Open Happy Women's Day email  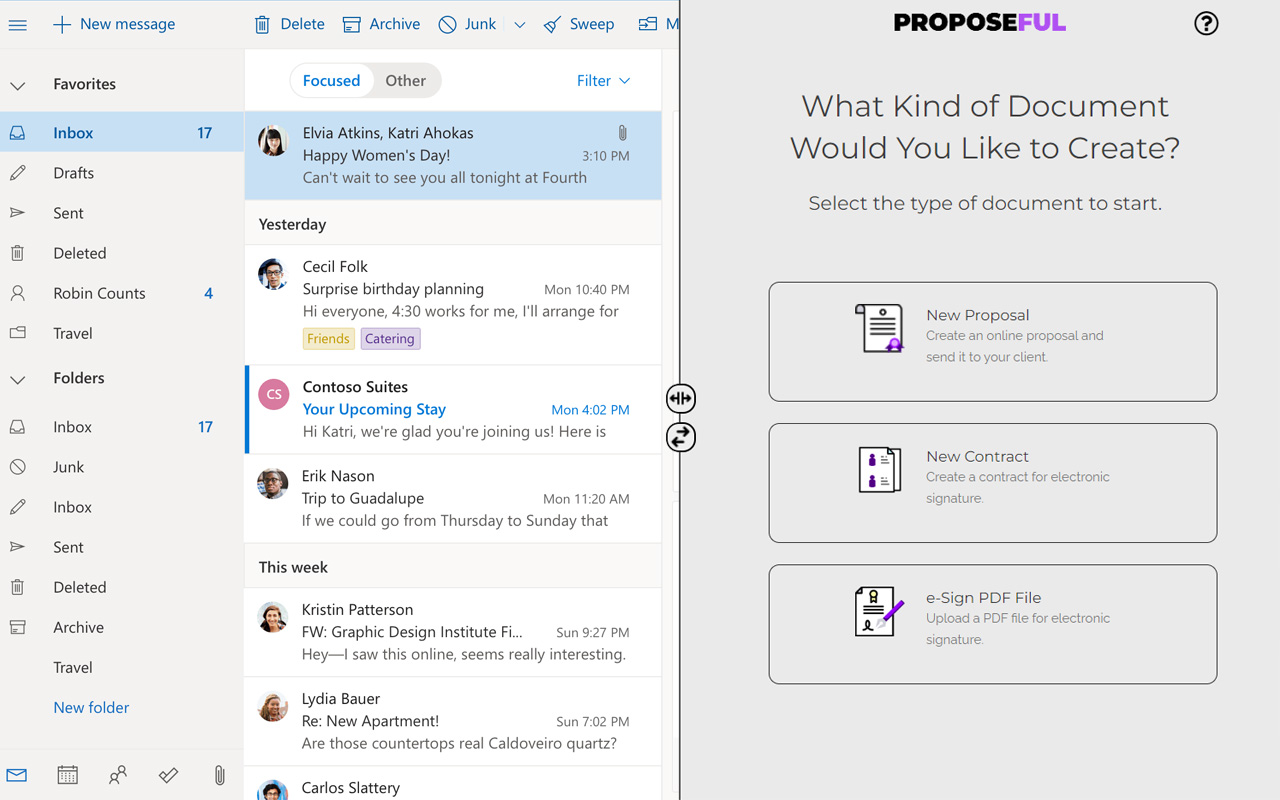point(453,155)
